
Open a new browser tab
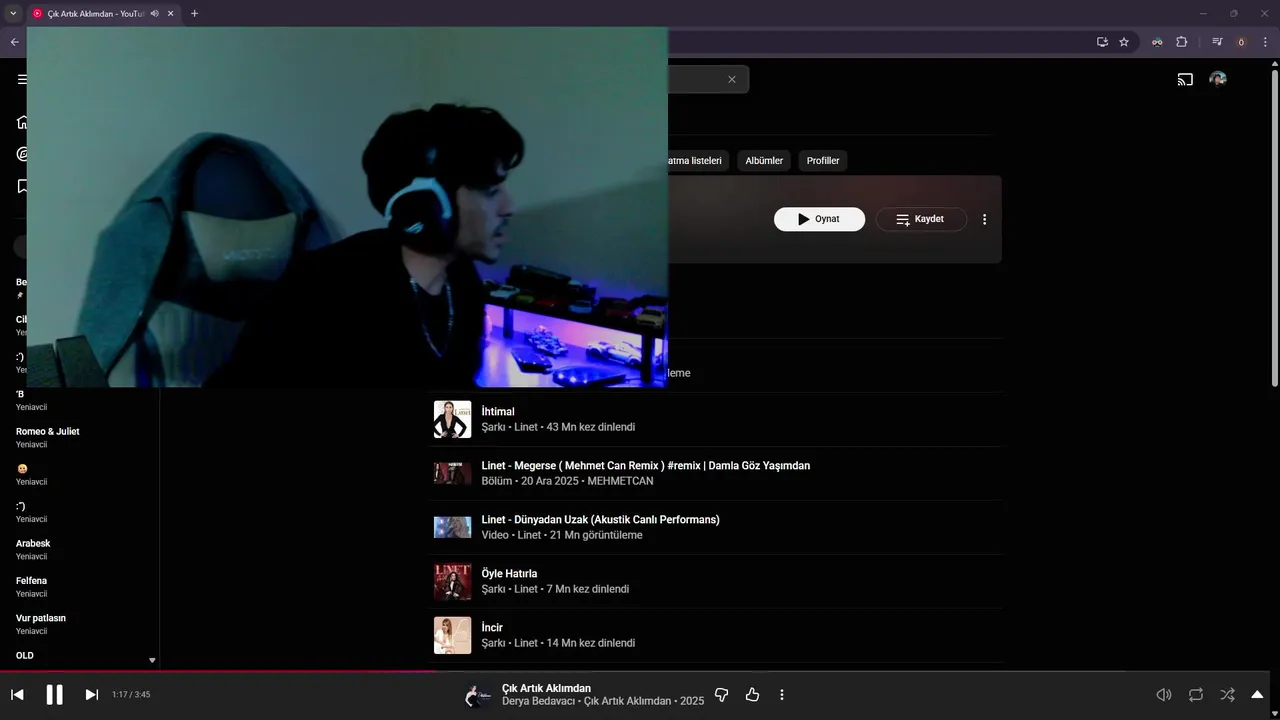coord(194,14)
